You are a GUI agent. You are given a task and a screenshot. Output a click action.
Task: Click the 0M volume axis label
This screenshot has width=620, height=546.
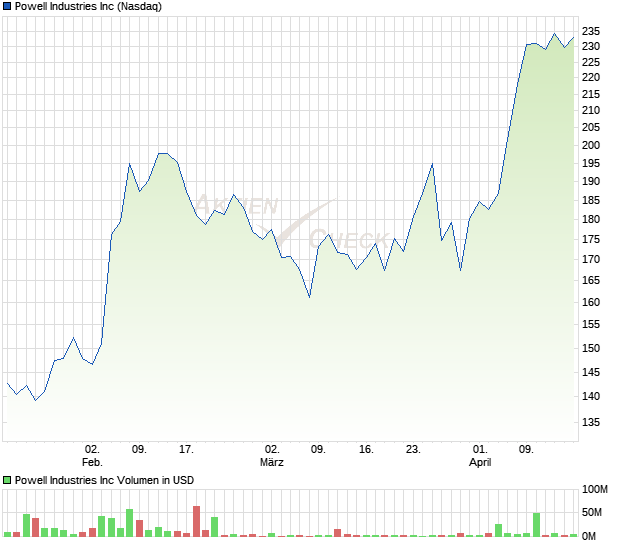pos(589,536)
